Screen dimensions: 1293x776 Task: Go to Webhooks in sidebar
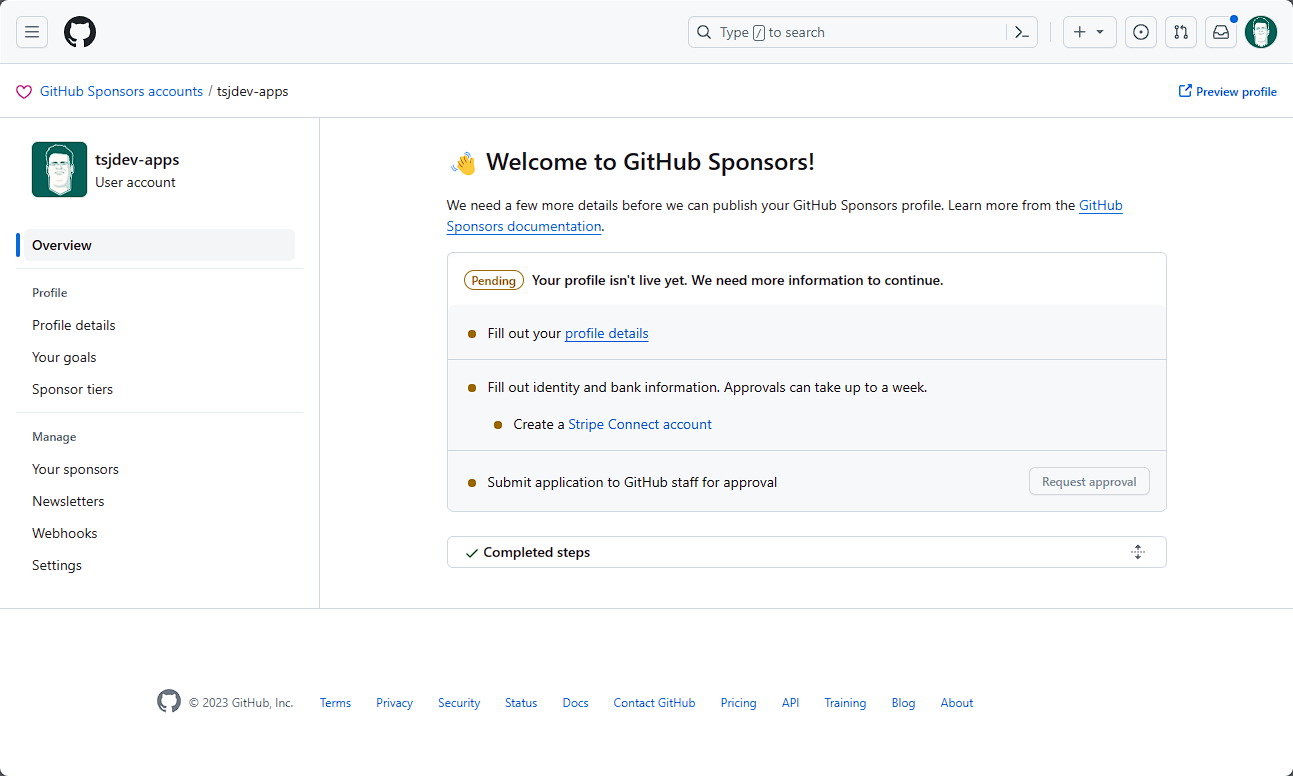[65, 533]
